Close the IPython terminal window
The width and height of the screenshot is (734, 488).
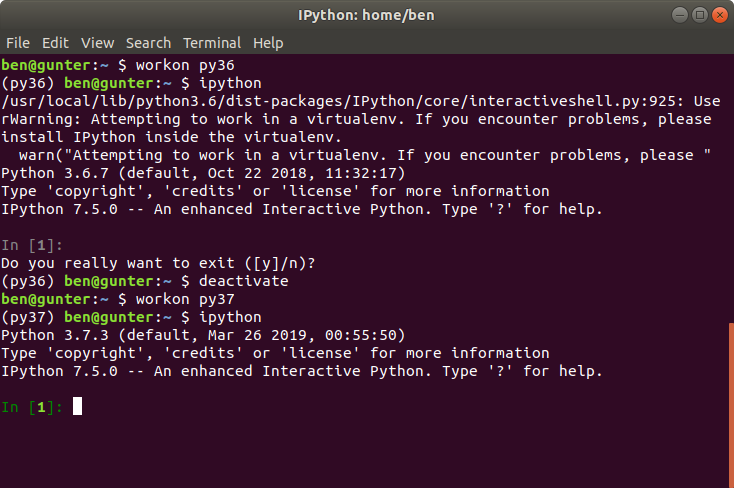pyautogui.click(x=719, y=15)
